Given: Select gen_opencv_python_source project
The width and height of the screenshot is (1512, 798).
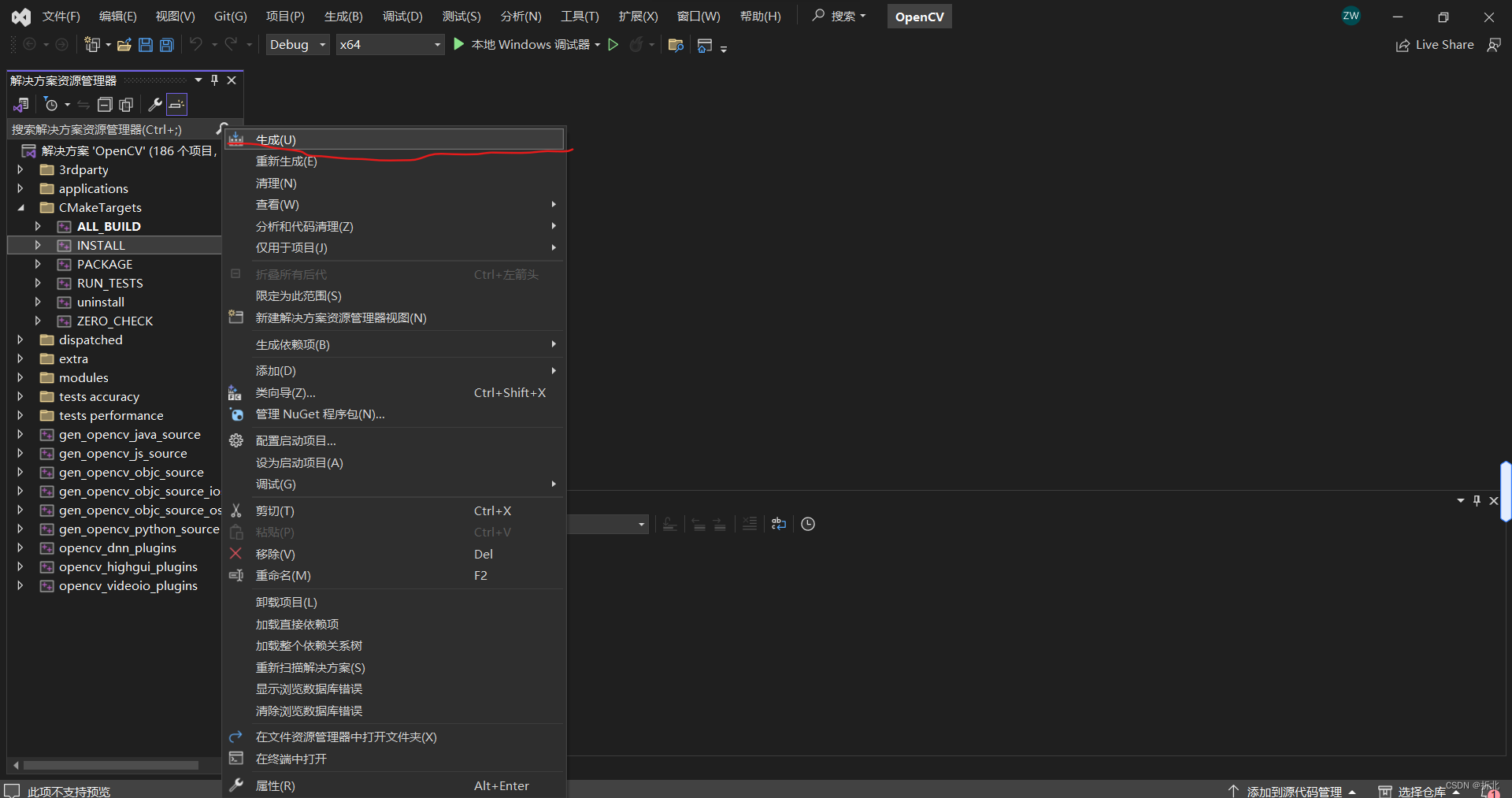Looking at the screenshot, I should click(139, 529).
